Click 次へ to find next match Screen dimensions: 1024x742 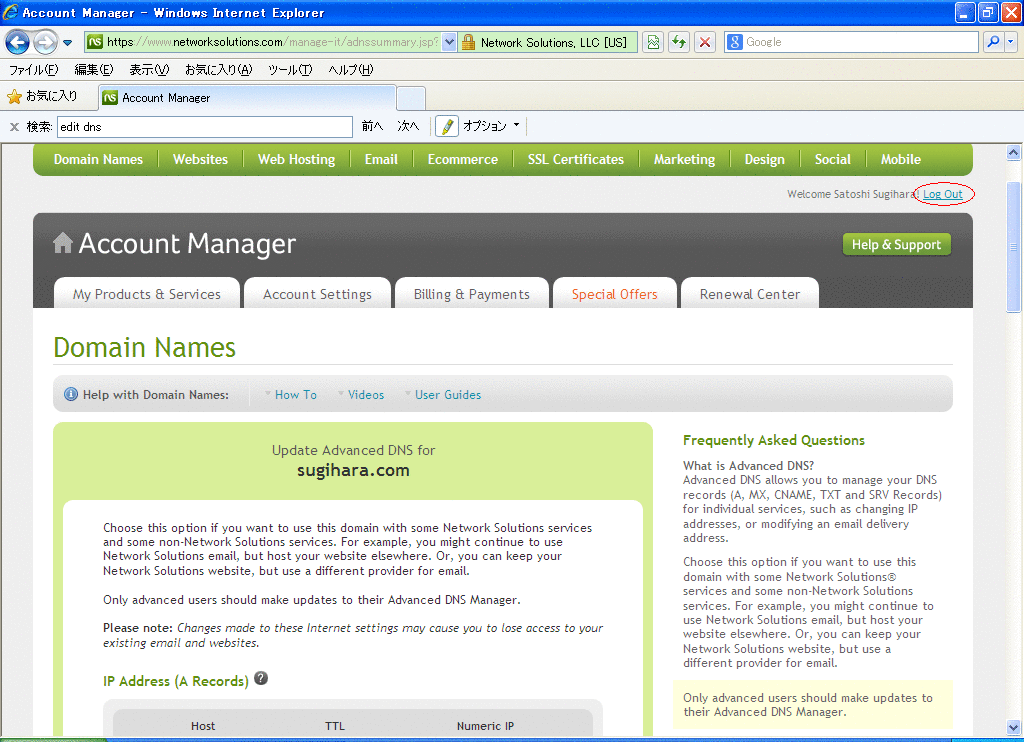pos(408,126)
